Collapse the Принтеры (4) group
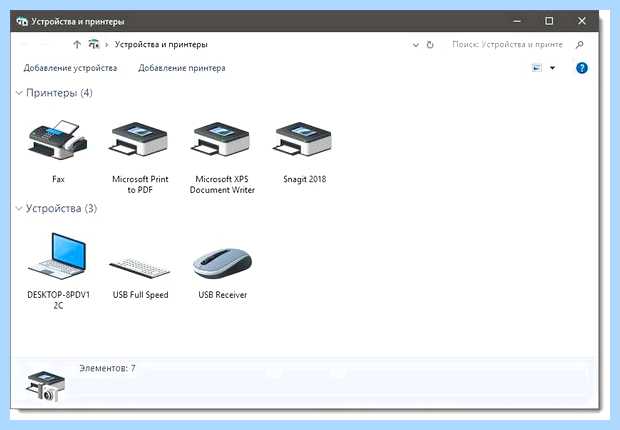The width and height of the screenshot is (620, 430). point(19,93)
